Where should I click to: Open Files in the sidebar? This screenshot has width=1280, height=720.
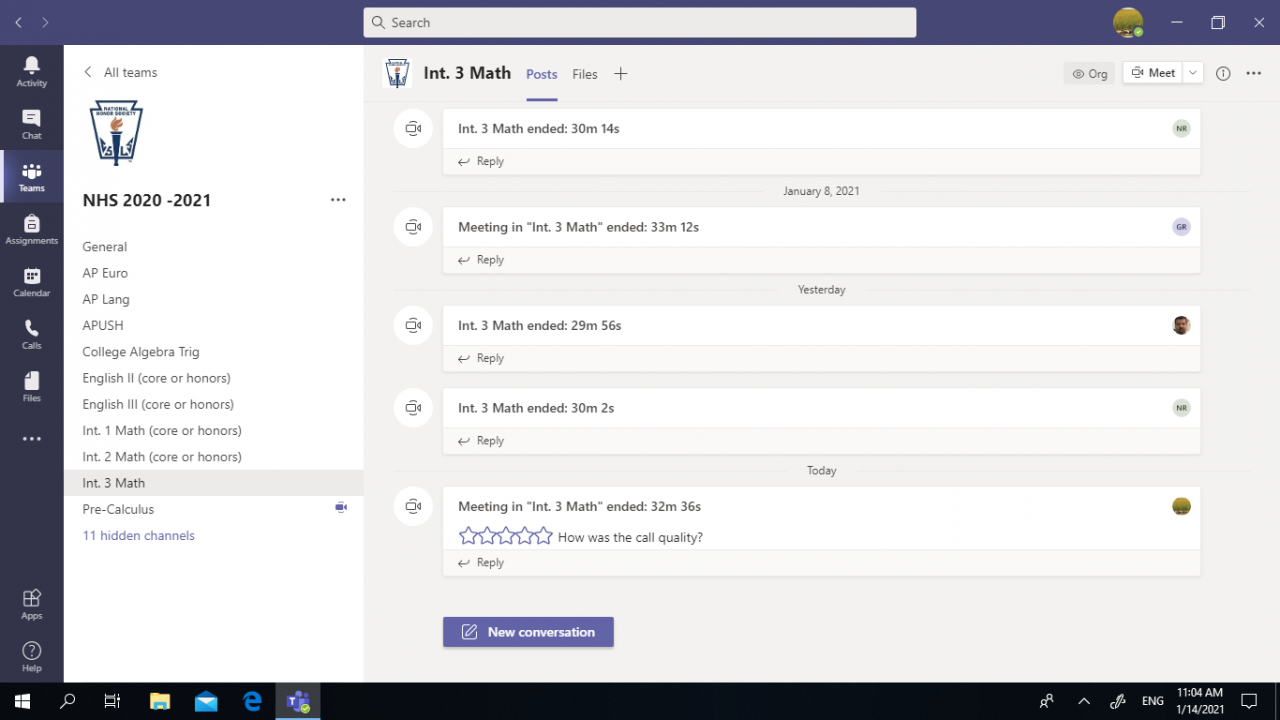point(32,387)
